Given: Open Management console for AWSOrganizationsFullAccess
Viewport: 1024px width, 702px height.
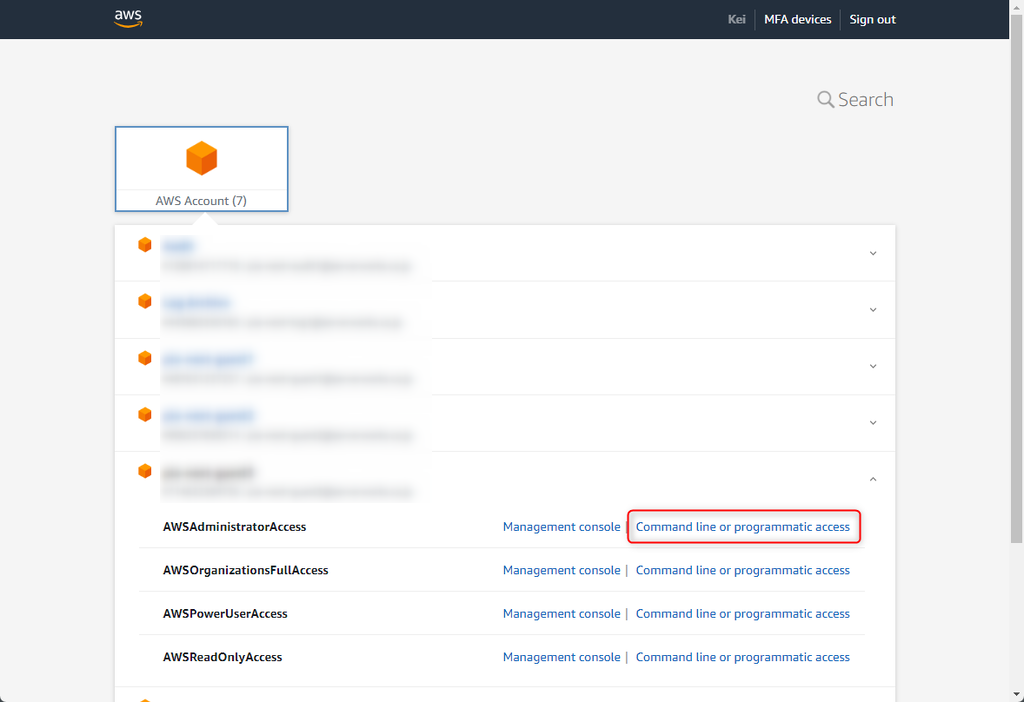Looking at the screenshot, I should point(561,570).
